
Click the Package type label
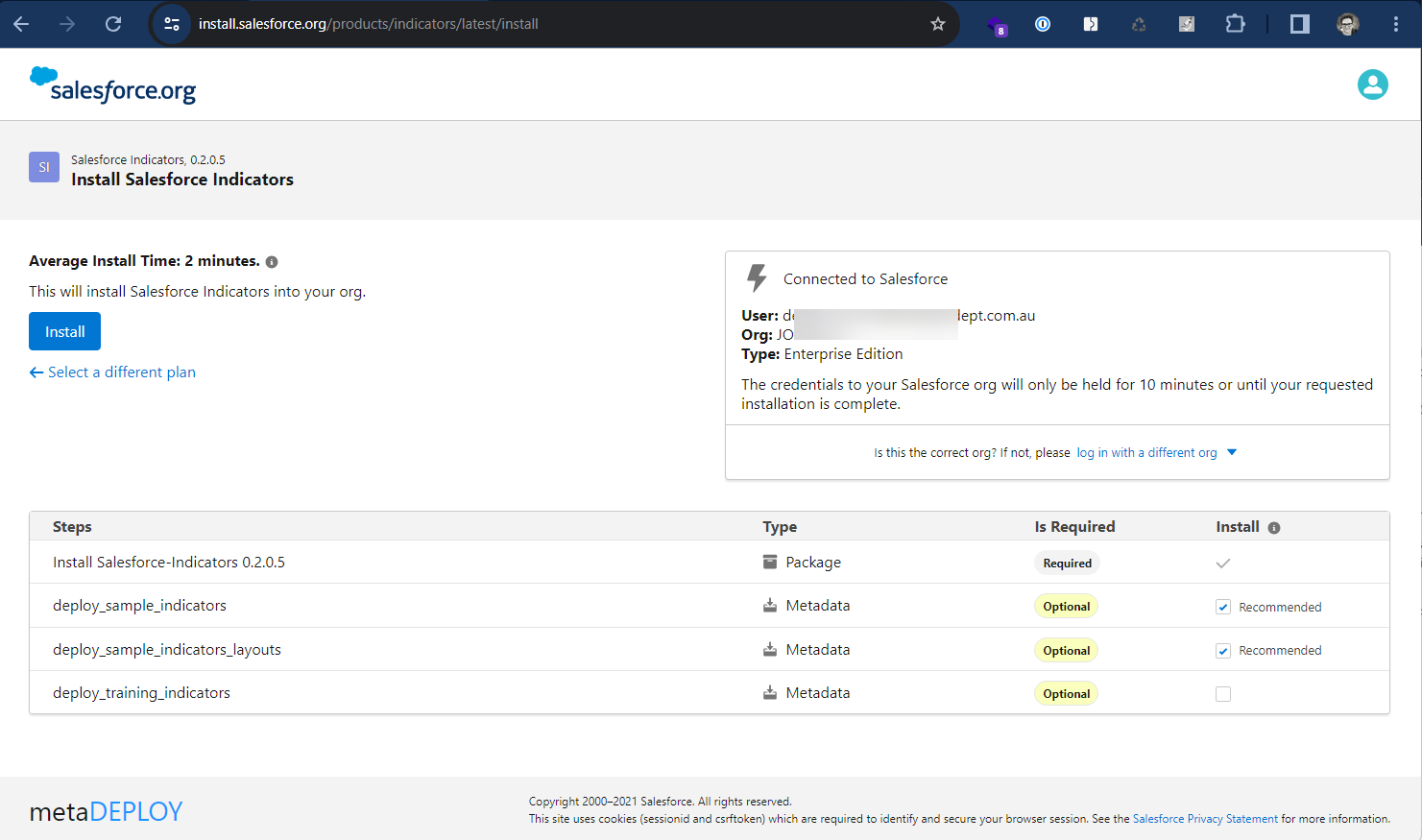(x=813, y=563)
